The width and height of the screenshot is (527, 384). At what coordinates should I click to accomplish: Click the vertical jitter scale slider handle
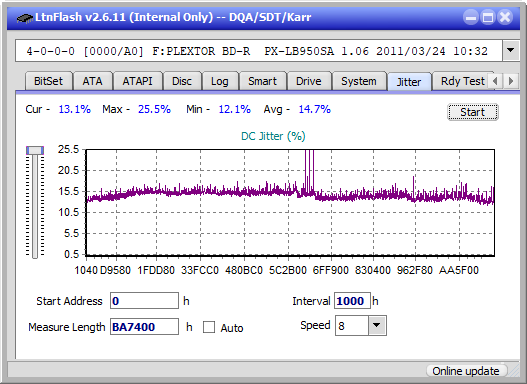pos(35,150)
